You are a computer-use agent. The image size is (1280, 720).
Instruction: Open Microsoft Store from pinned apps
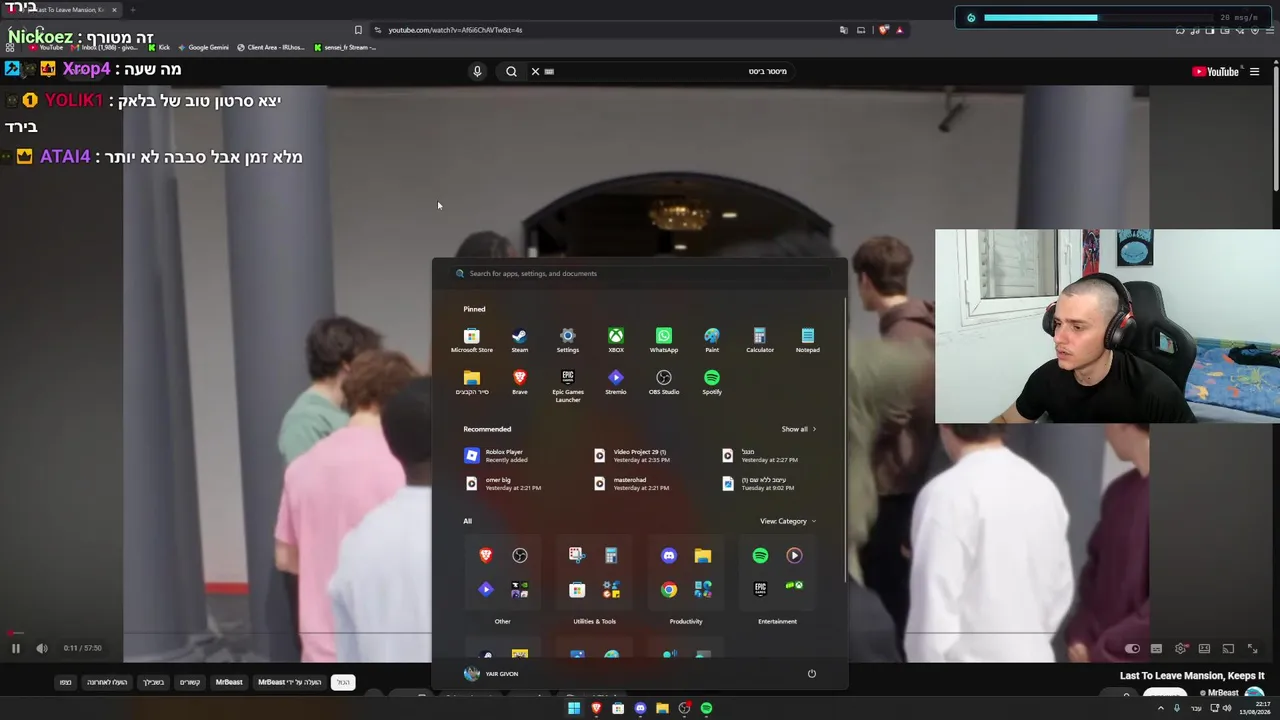(x=472, y=340)
